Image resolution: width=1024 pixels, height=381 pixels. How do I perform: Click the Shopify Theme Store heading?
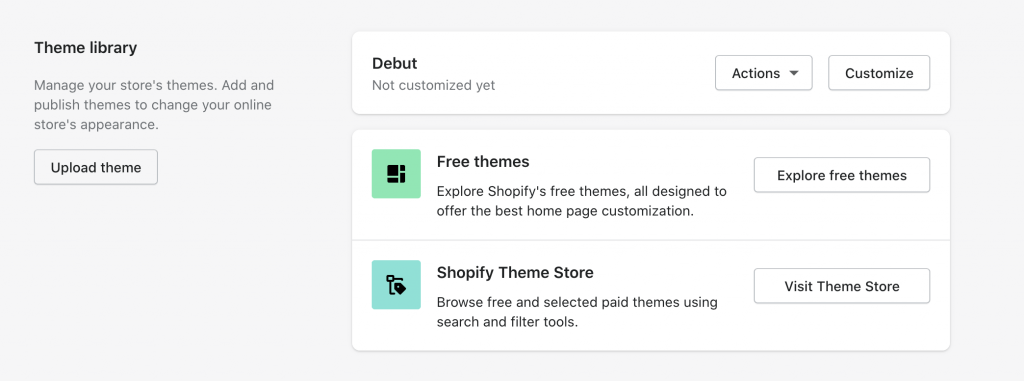515,273
